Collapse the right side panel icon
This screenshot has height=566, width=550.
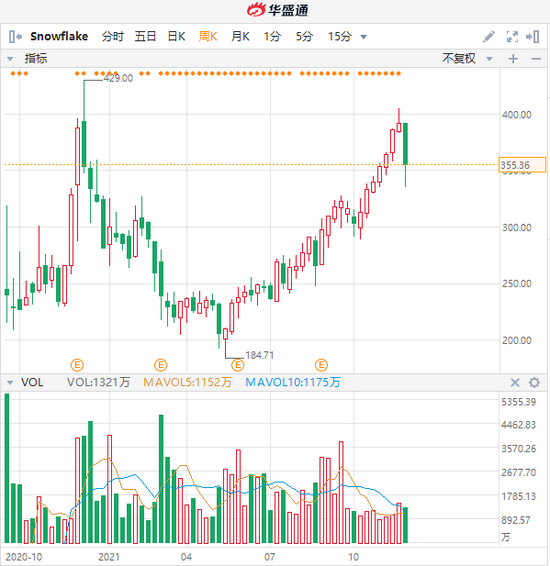pyautogui.click(x=533, y=36)
